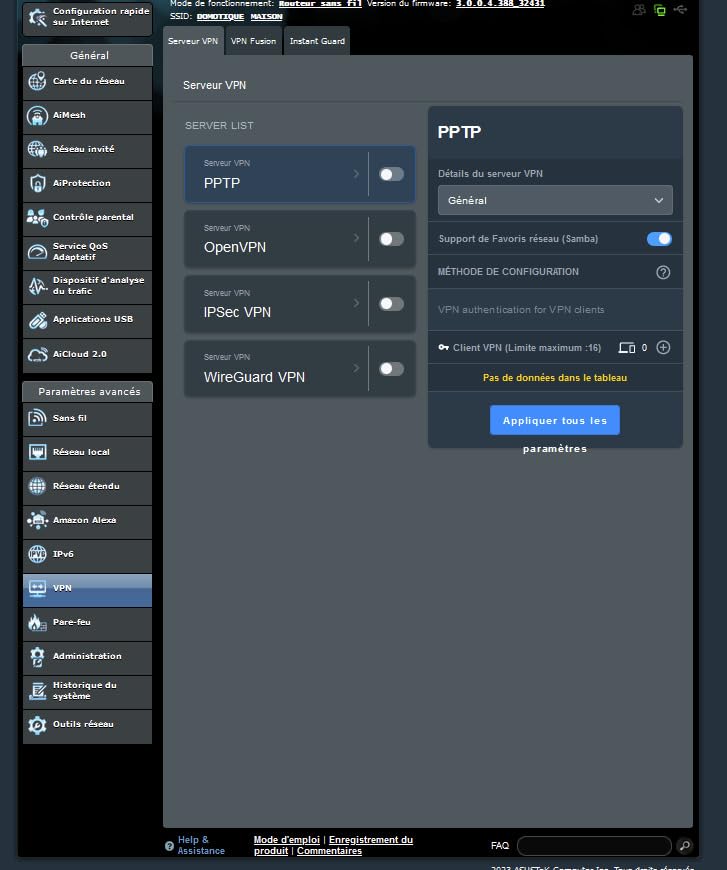Viewport: 727px width, 870px height.
Task: Open the AiCloud 2.0 cloud icon
Action: (37, 354)
